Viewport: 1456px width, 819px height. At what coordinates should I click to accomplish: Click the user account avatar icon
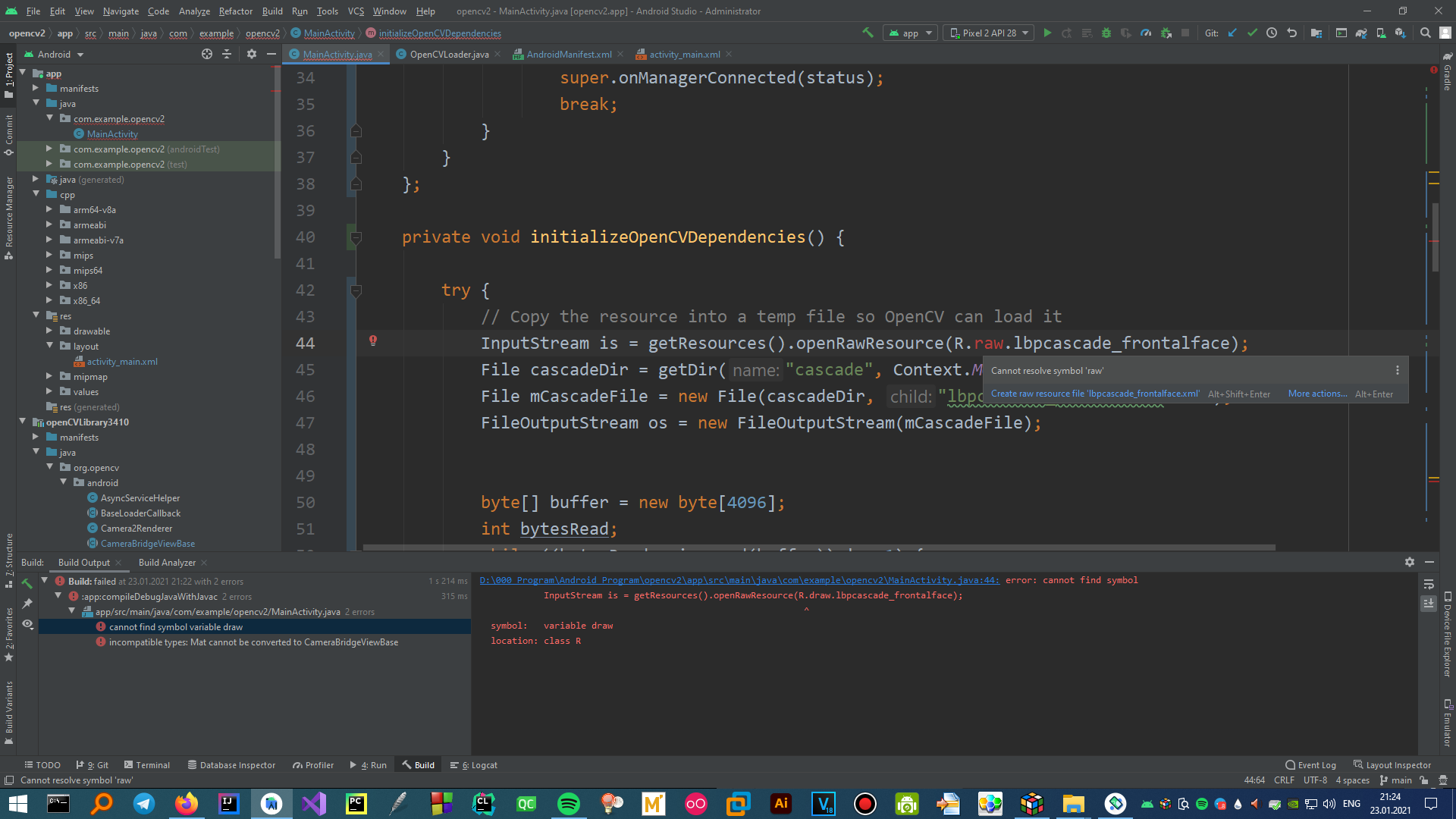click(x=1445, y=33)
